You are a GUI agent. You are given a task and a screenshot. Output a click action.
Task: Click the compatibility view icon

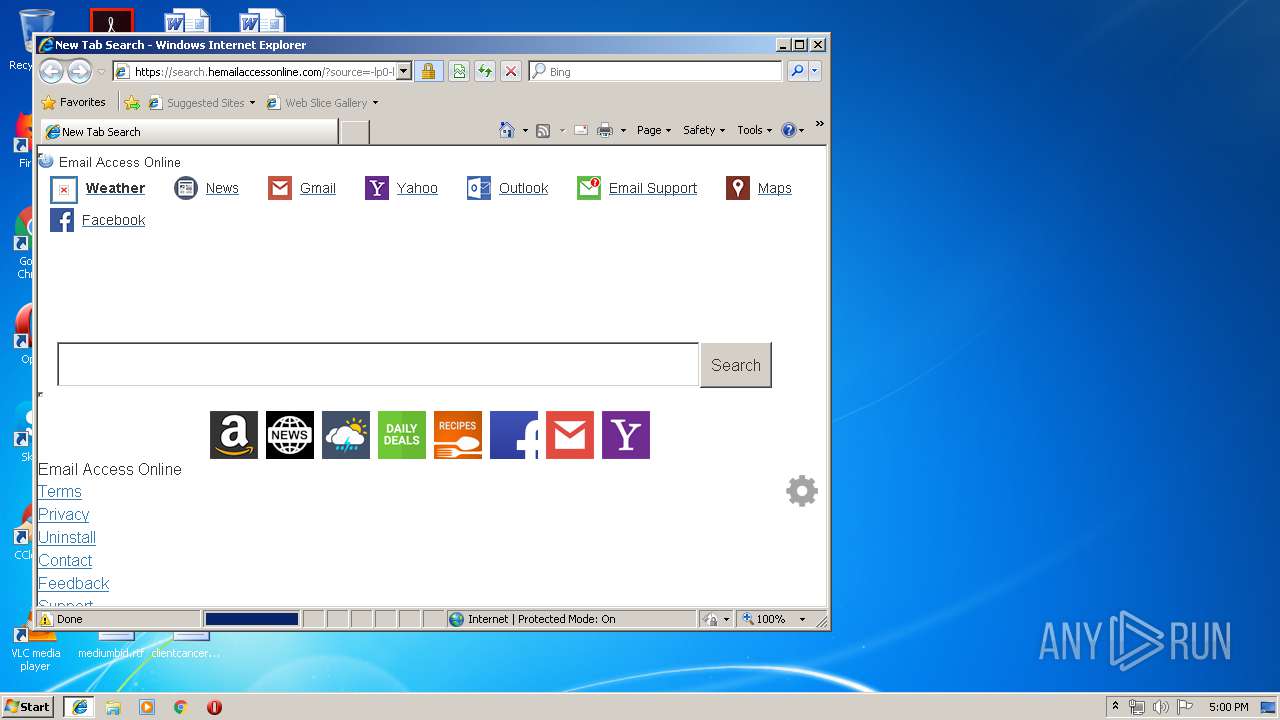pyautogui.click(x=459, y=71)
